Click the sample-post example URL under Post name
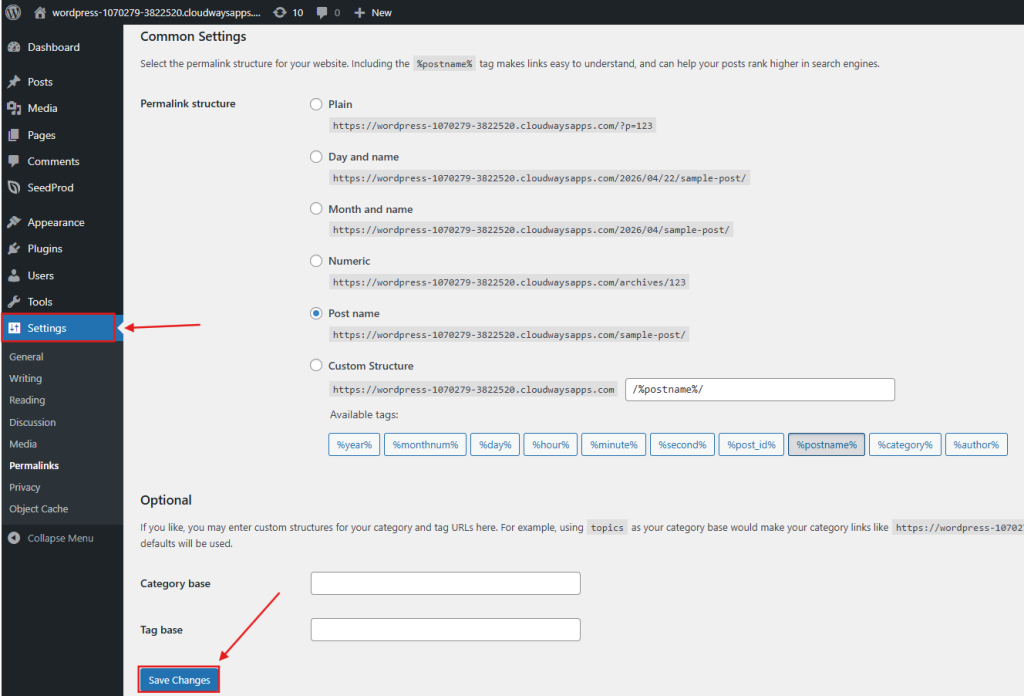This screenshot has width=1024, height=696. 509,335
